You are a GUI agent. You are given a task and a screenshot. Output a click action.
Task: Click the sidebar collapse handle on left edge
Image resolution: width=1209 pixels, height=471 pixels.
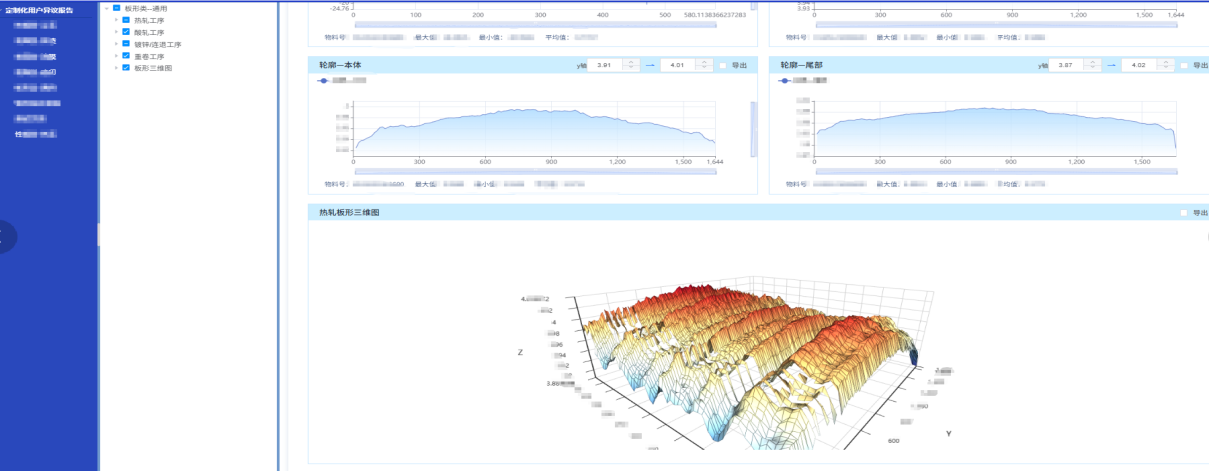coord(5,236)
